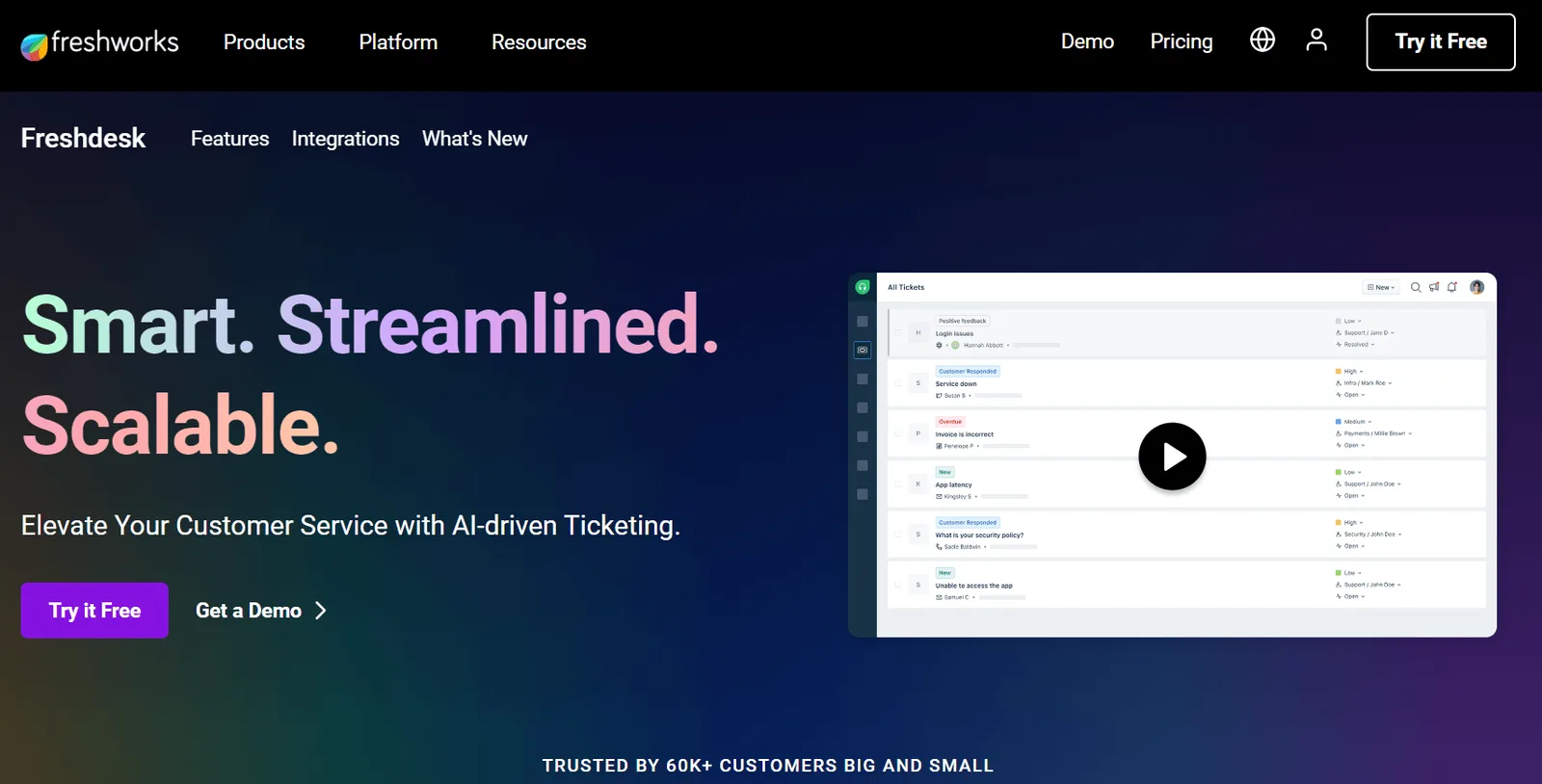Click the purple Try it Free button
The height and width of the screenshot is (784, 1542).
pos(94,611)
